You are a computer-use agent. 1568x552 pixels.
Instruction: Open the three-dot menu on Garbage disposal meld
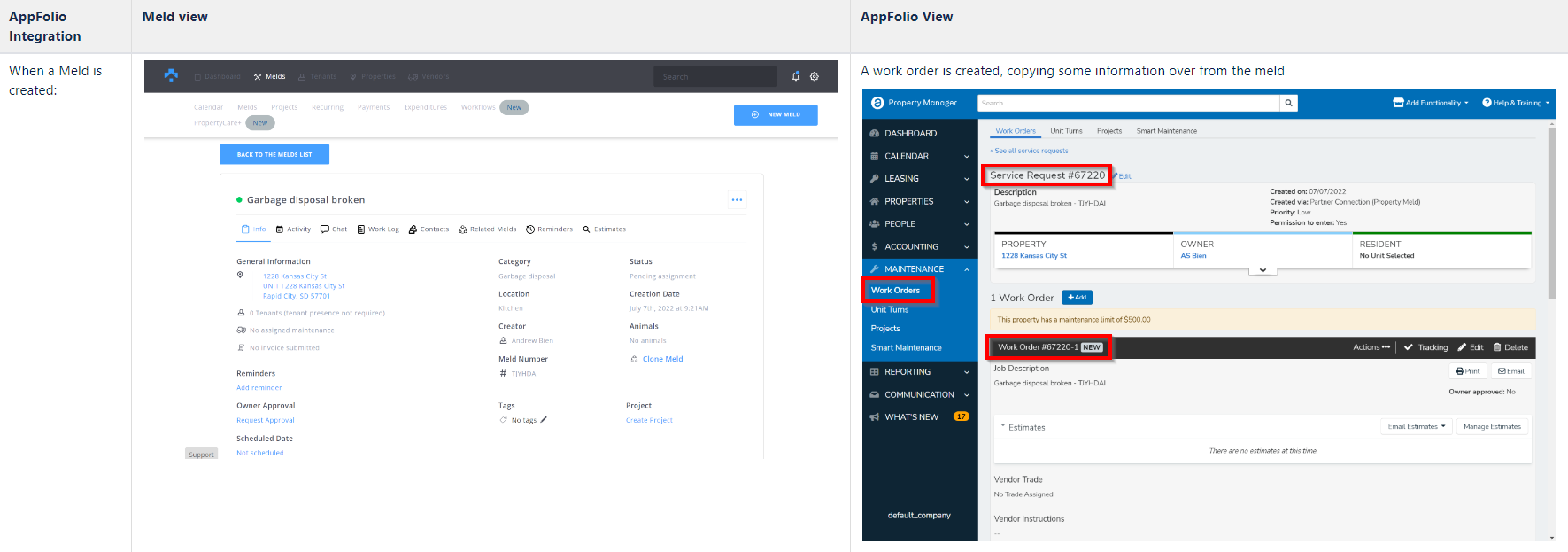coord(737,199)
